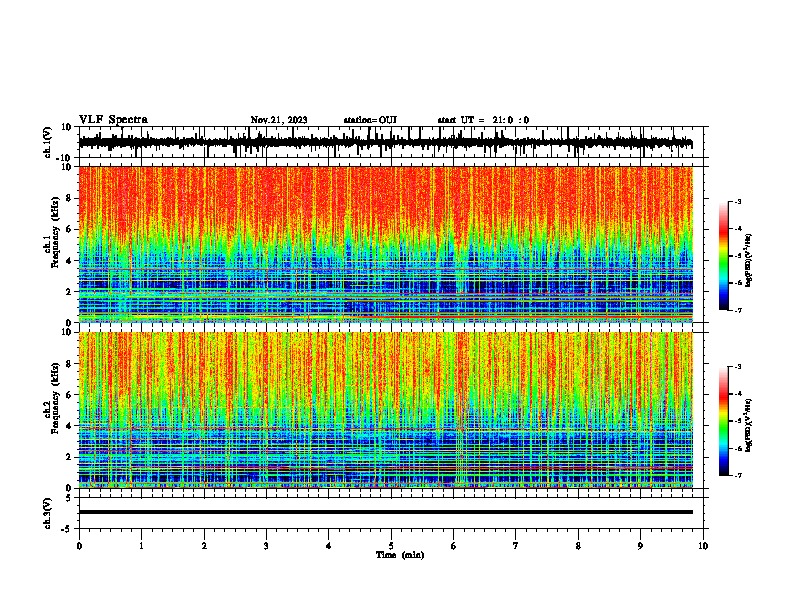Click the time axis tick label '8'
Image resolution: width=792 pixels, height=612 pixels.
click(x=578, y=546)
